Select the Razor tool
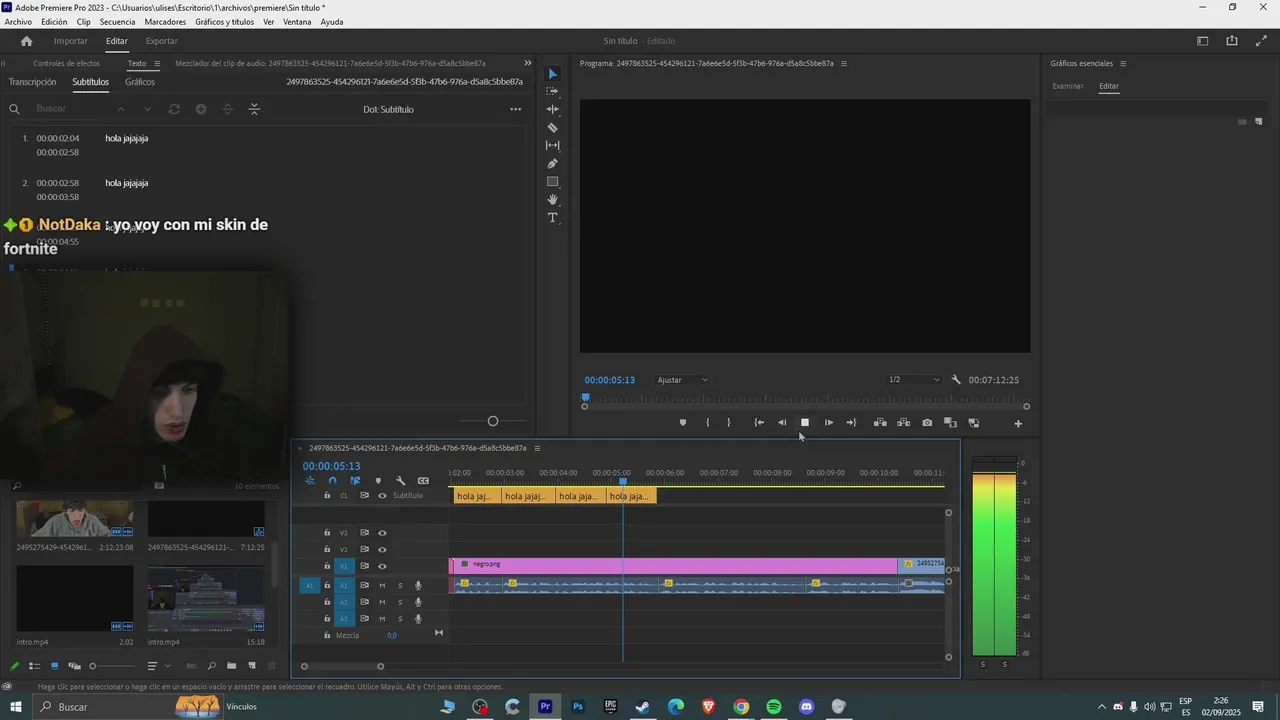 (x=553, y=128)
